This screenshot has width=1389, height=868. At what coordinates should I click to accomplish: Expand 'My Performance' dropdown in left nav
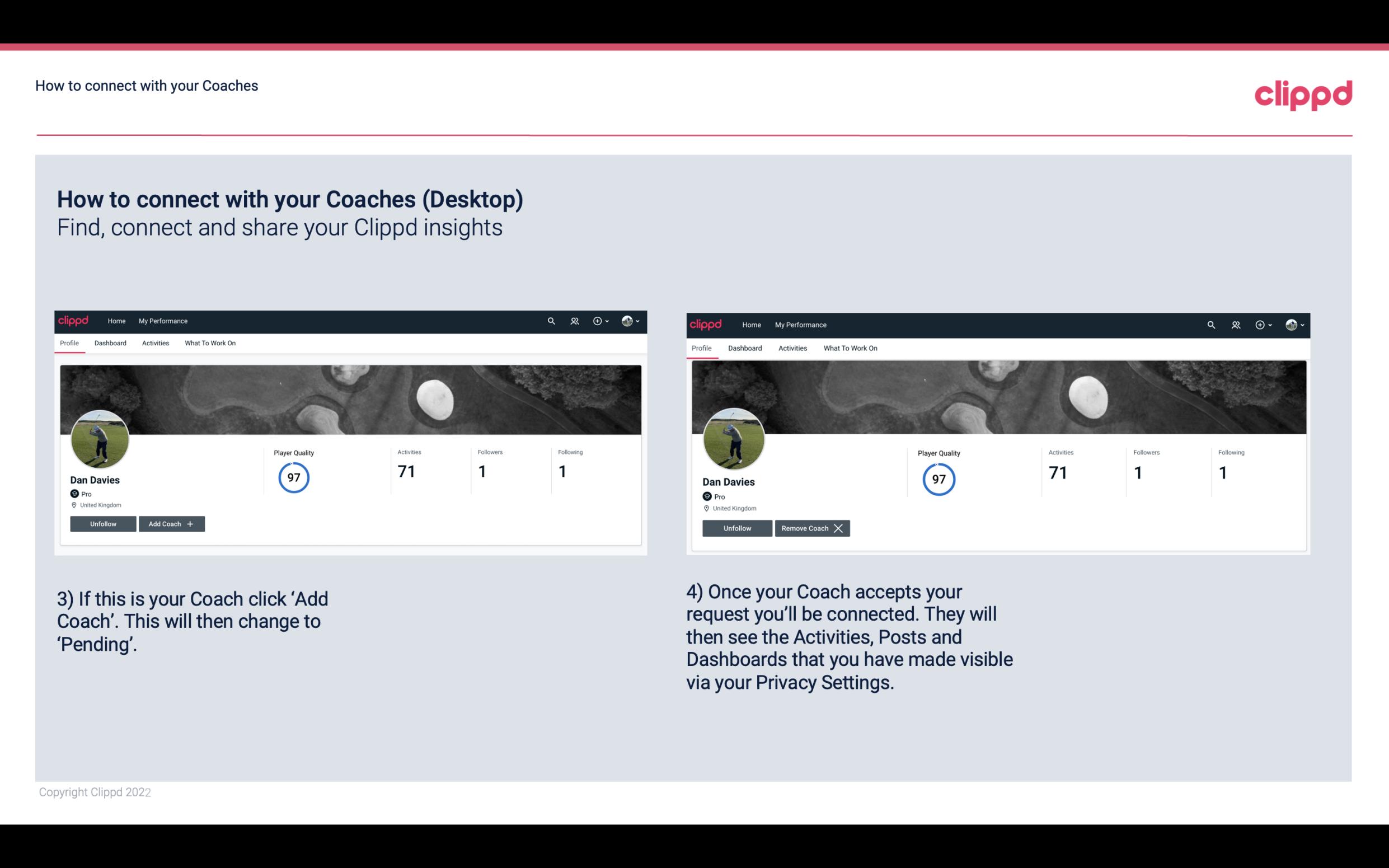pos(163,321)
